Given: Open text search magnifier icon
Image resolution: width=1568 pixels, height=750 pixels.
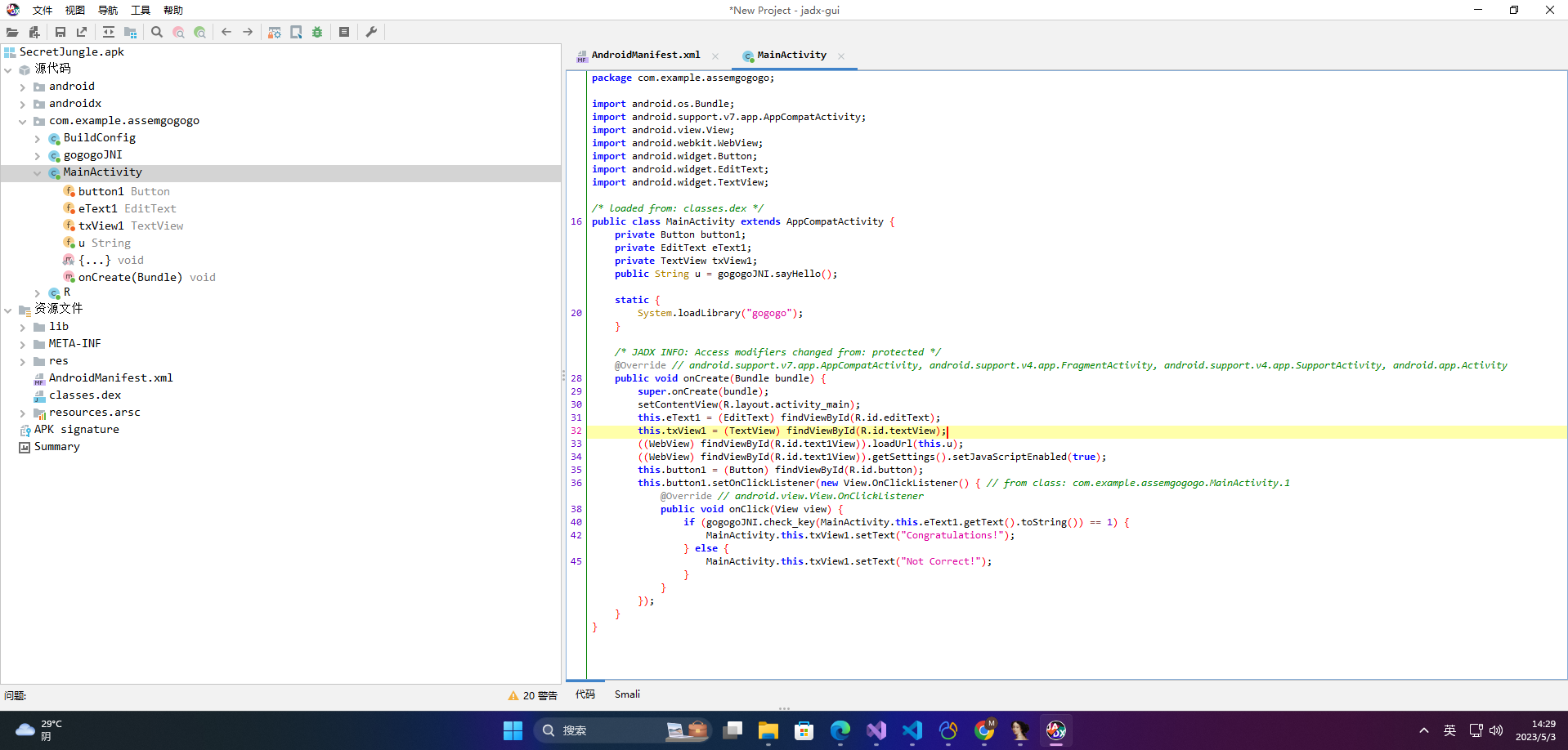Looking at the screenshot, I should tap(157, 32).
